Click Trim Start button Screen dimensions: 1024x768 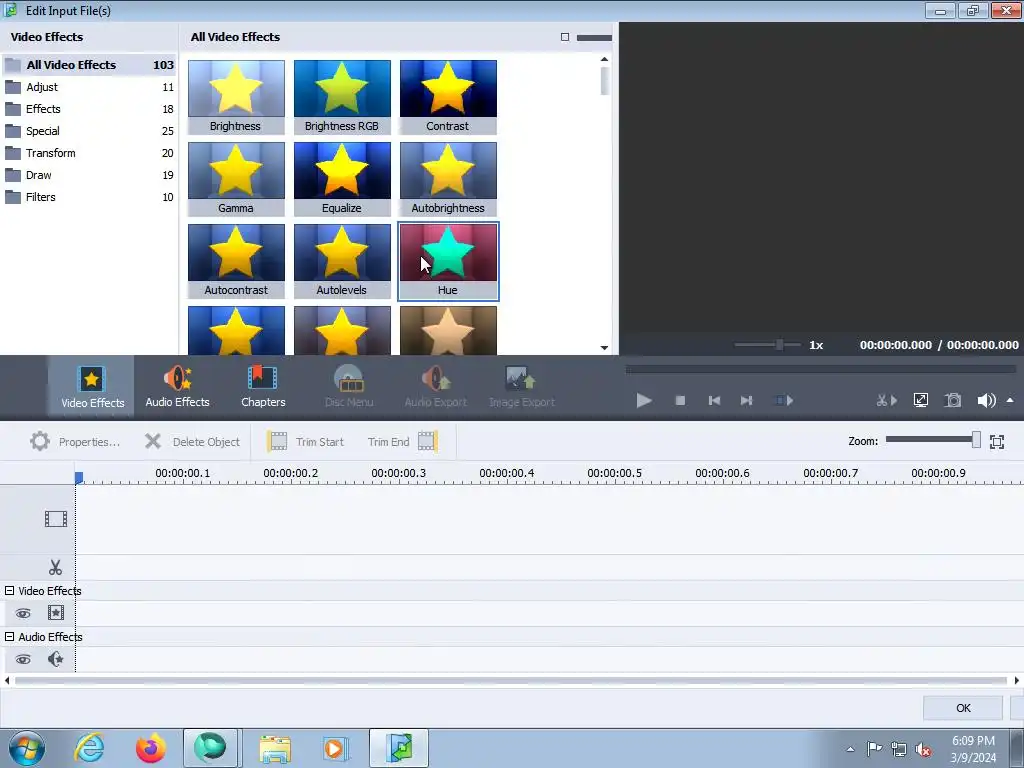(305, 441)
